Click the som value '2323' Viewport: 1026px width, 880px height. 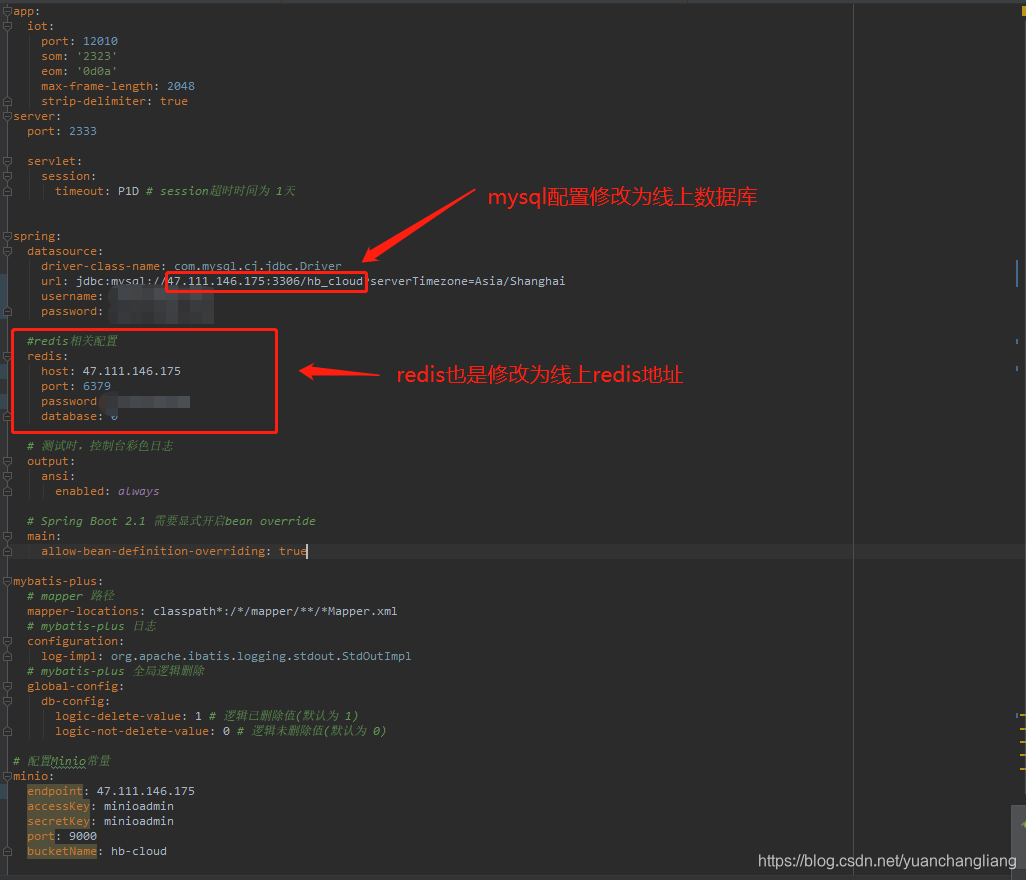pos(97,56)
